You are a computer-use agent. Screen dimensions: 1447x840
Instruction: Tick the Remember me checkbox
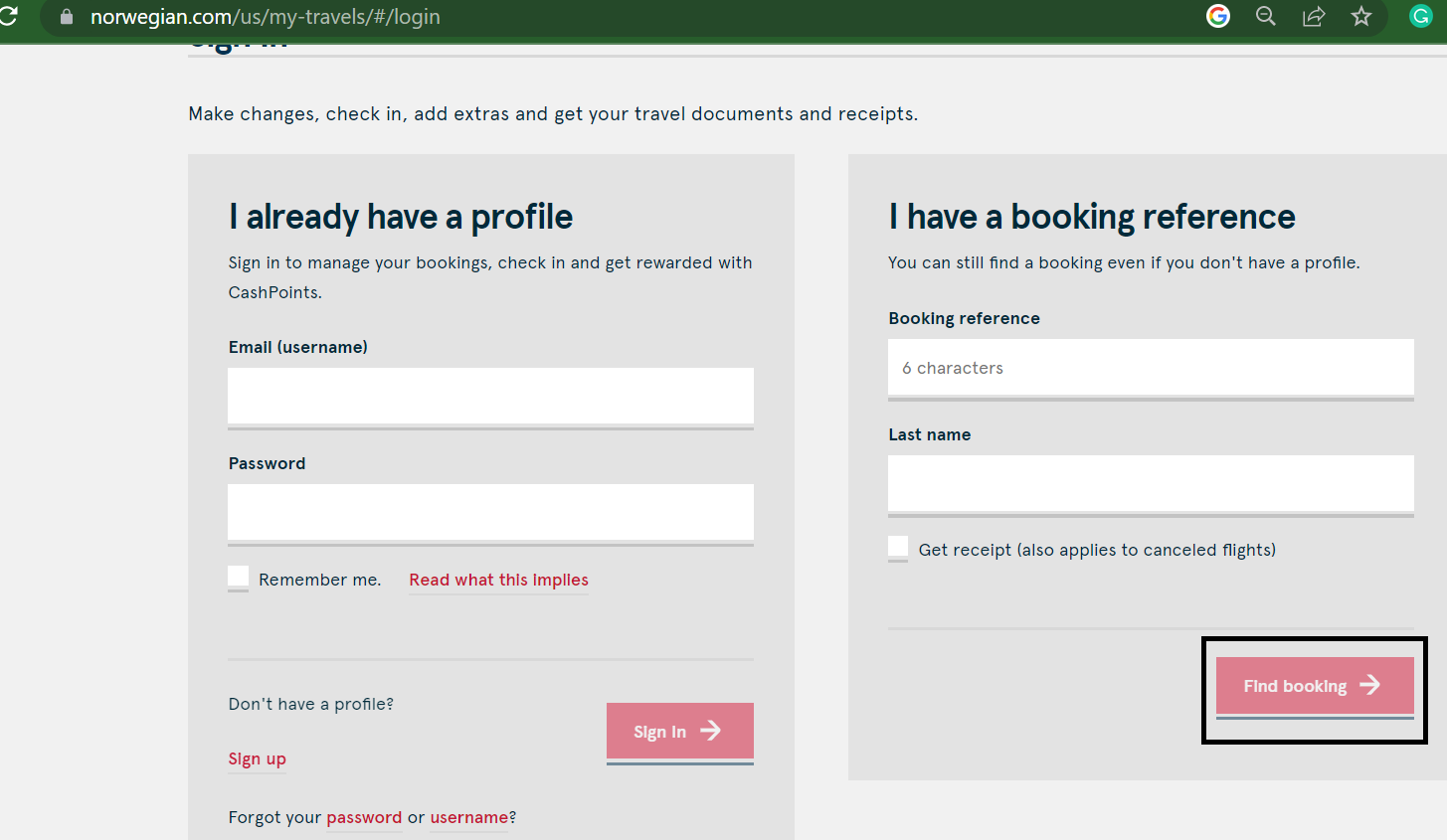point(238,578)
